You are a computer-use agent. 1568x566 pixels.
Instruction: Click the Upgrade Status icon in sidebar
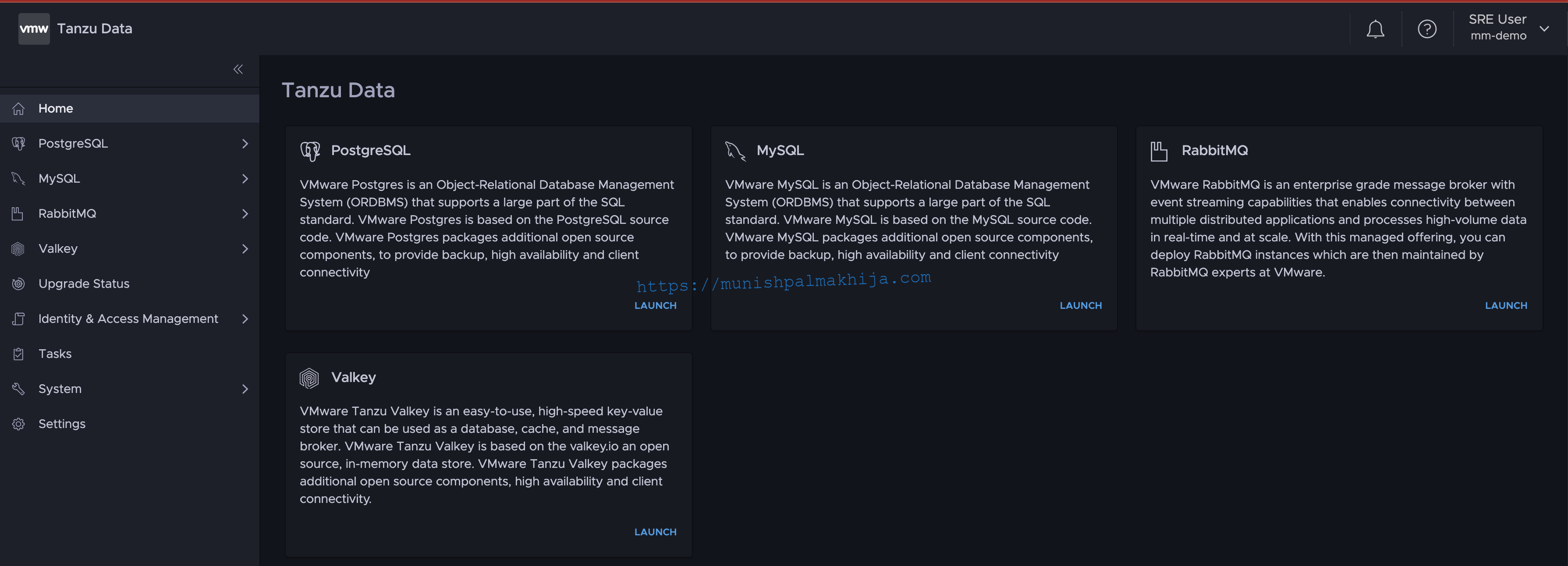(19, 283)
